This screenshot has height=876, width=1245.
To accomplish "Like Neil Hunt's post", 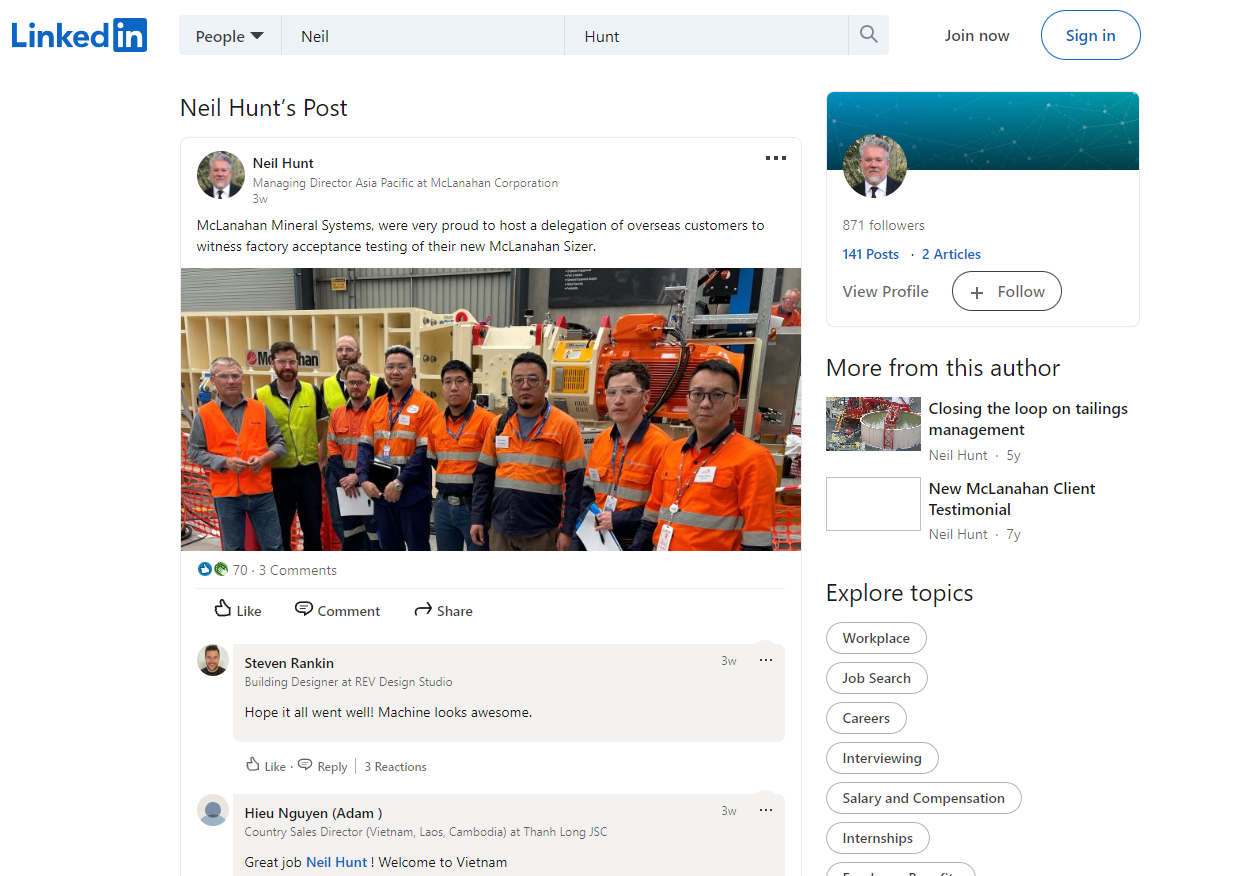I will coord(238,610).
